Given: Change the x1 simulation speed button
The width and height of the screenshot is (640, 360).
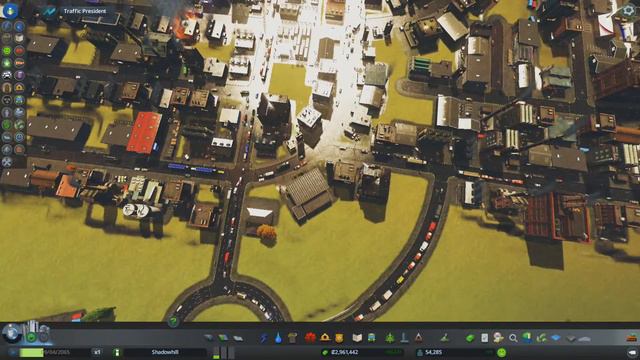Looking at the screenshot, I should tap(97, 352).
